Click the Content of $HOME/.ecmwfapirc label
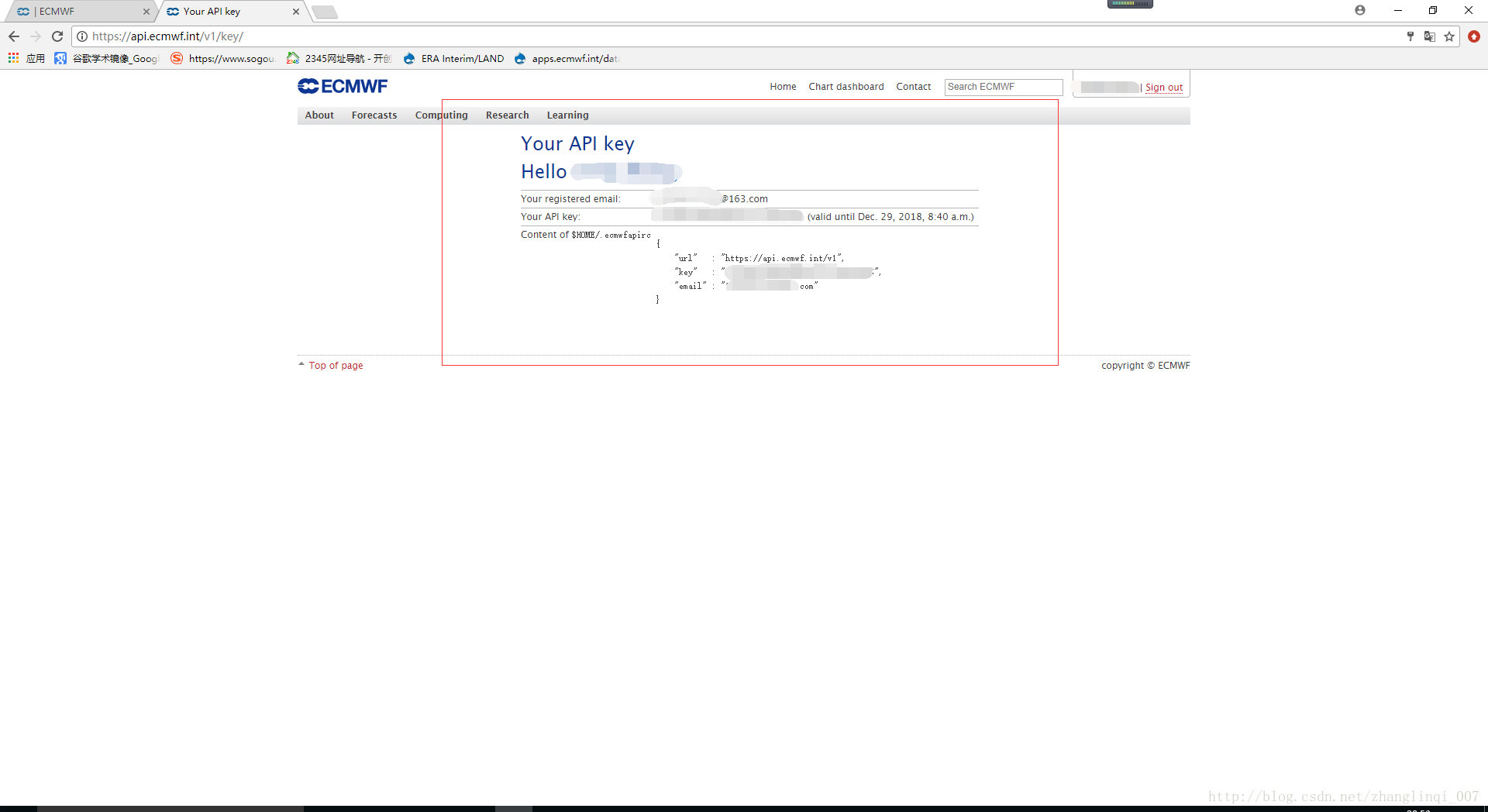This screenshot has width=1488, height=812. tap(586, 235)
